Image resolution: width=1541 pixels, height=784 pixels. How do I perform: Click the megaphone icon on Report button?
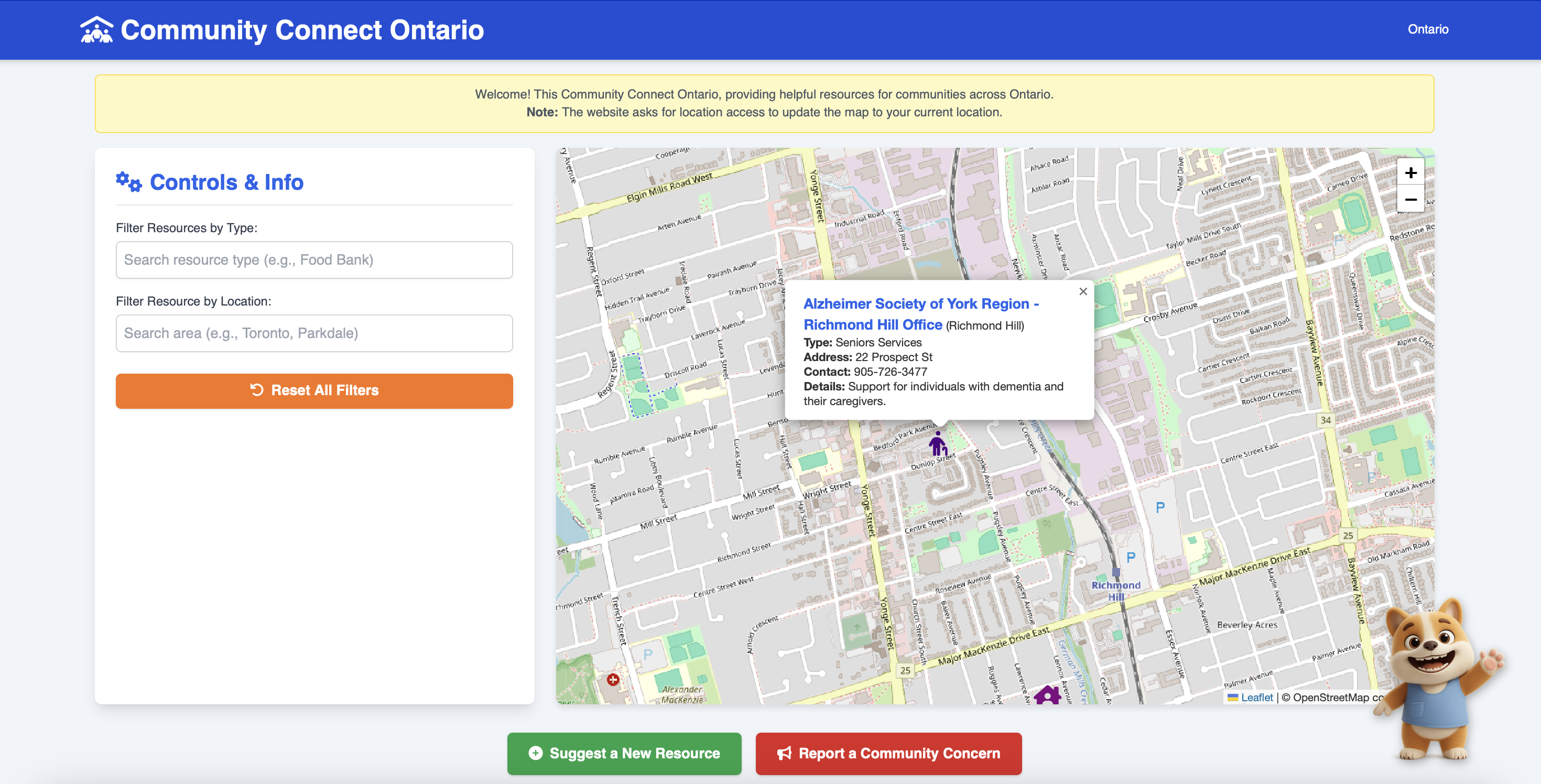click(x=784, y=753)
